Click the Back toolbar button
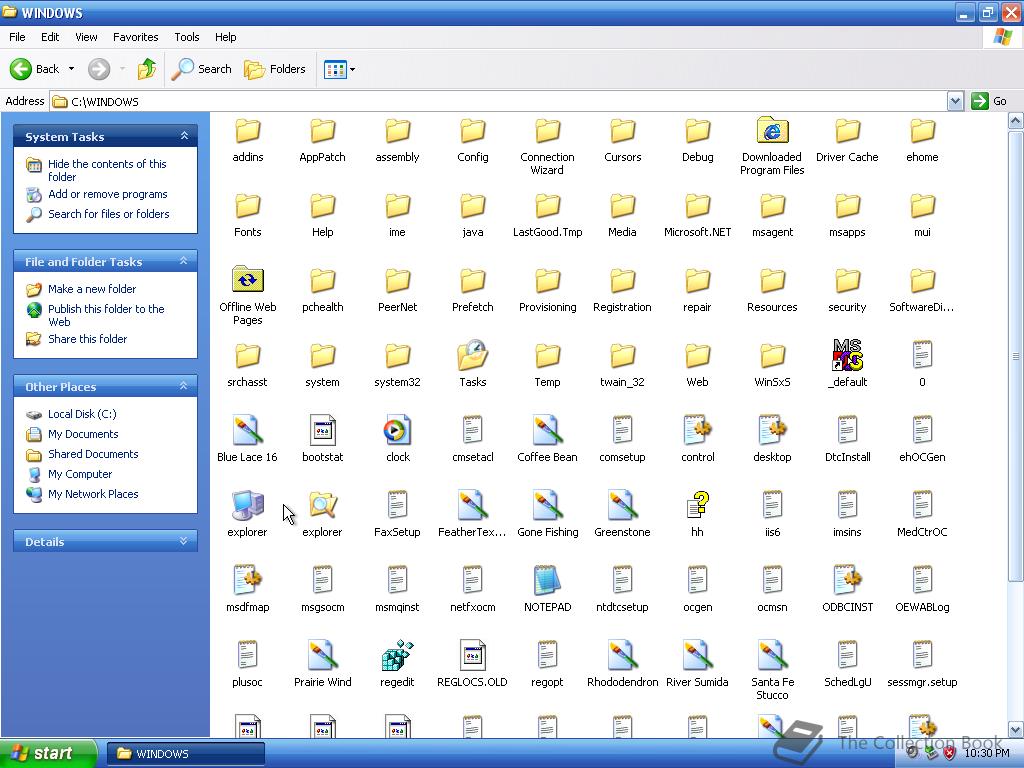1024x768 pixels. coord(35,69)
